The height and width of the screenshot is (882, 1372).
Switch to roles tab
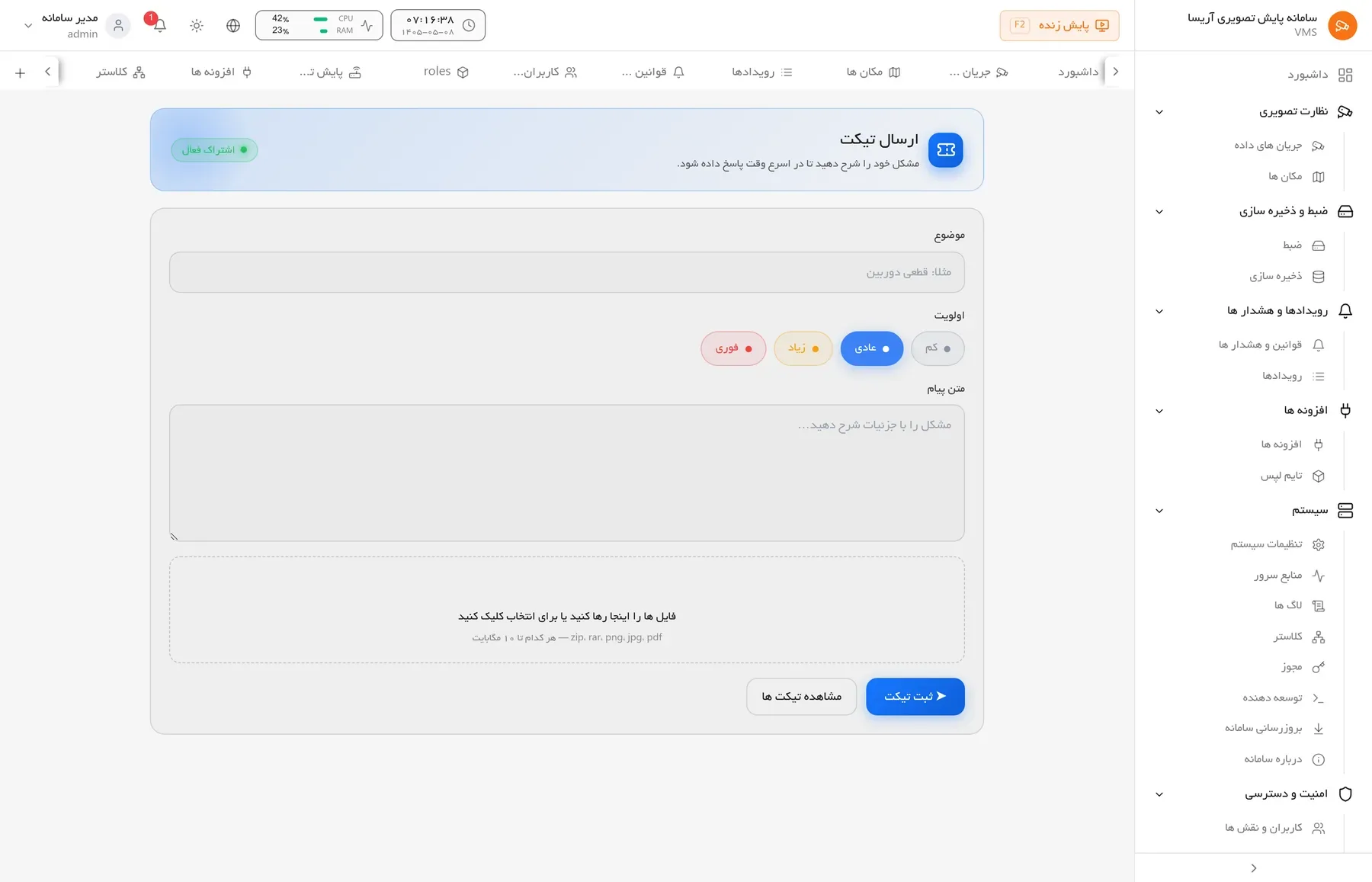tap(446, 72)
